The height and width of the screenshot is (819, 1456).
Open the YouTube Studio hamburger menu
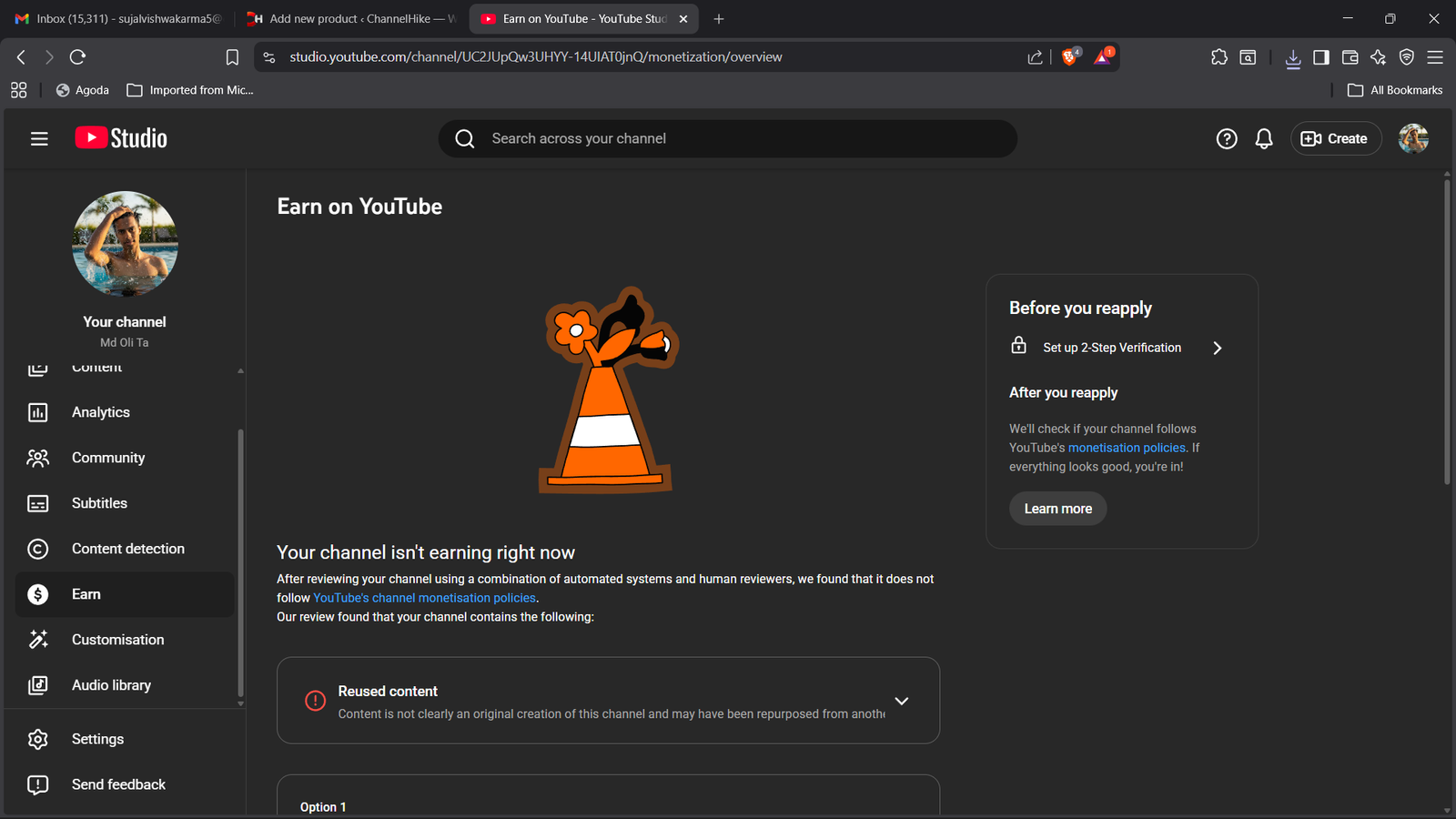[x=39, y=138]
